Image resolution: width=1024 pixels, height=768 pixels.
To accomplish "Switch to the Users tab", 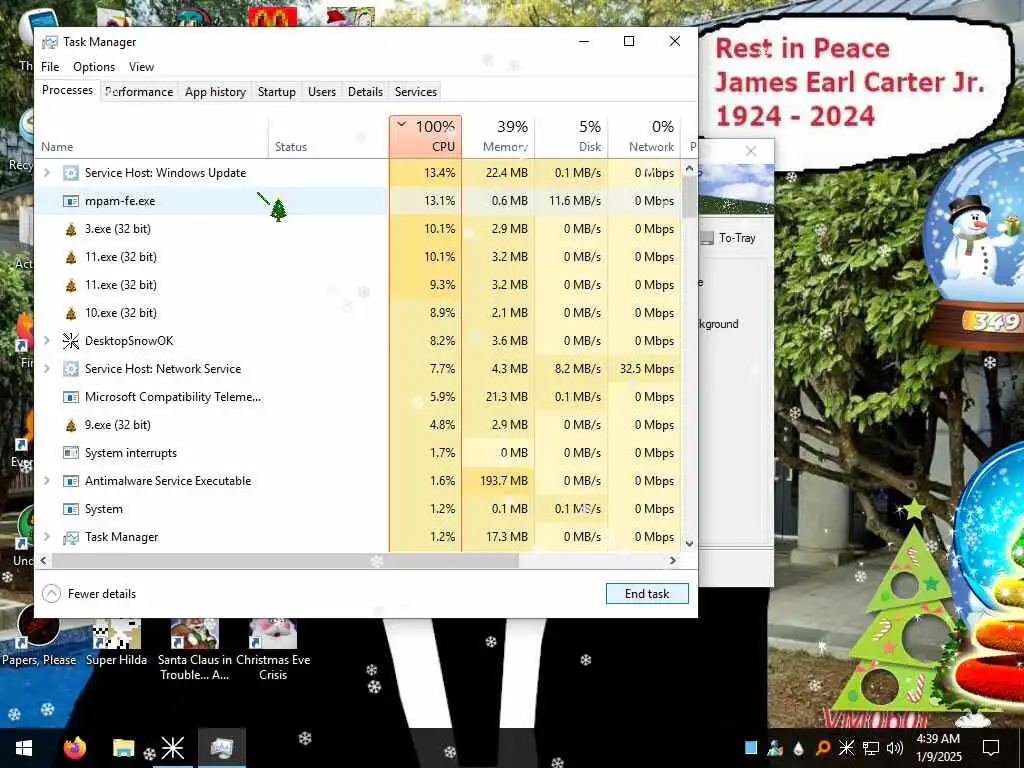I will click(322, 92).
